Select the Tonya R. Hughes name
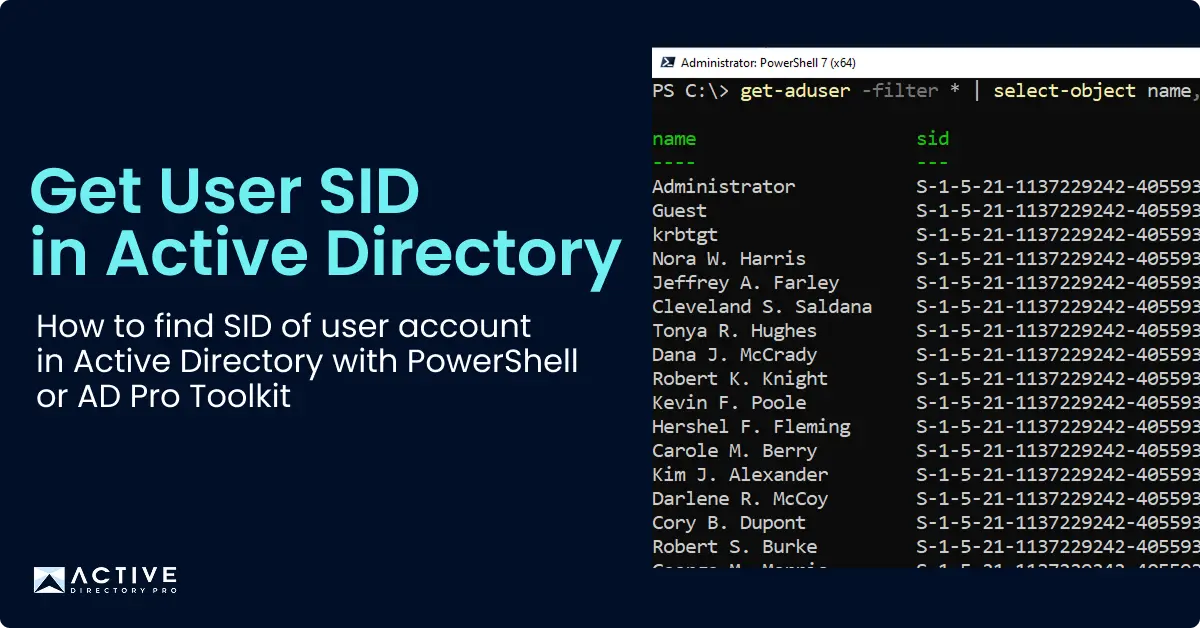The height and width of the screenshot is (628, 1200). click(734, 331)
